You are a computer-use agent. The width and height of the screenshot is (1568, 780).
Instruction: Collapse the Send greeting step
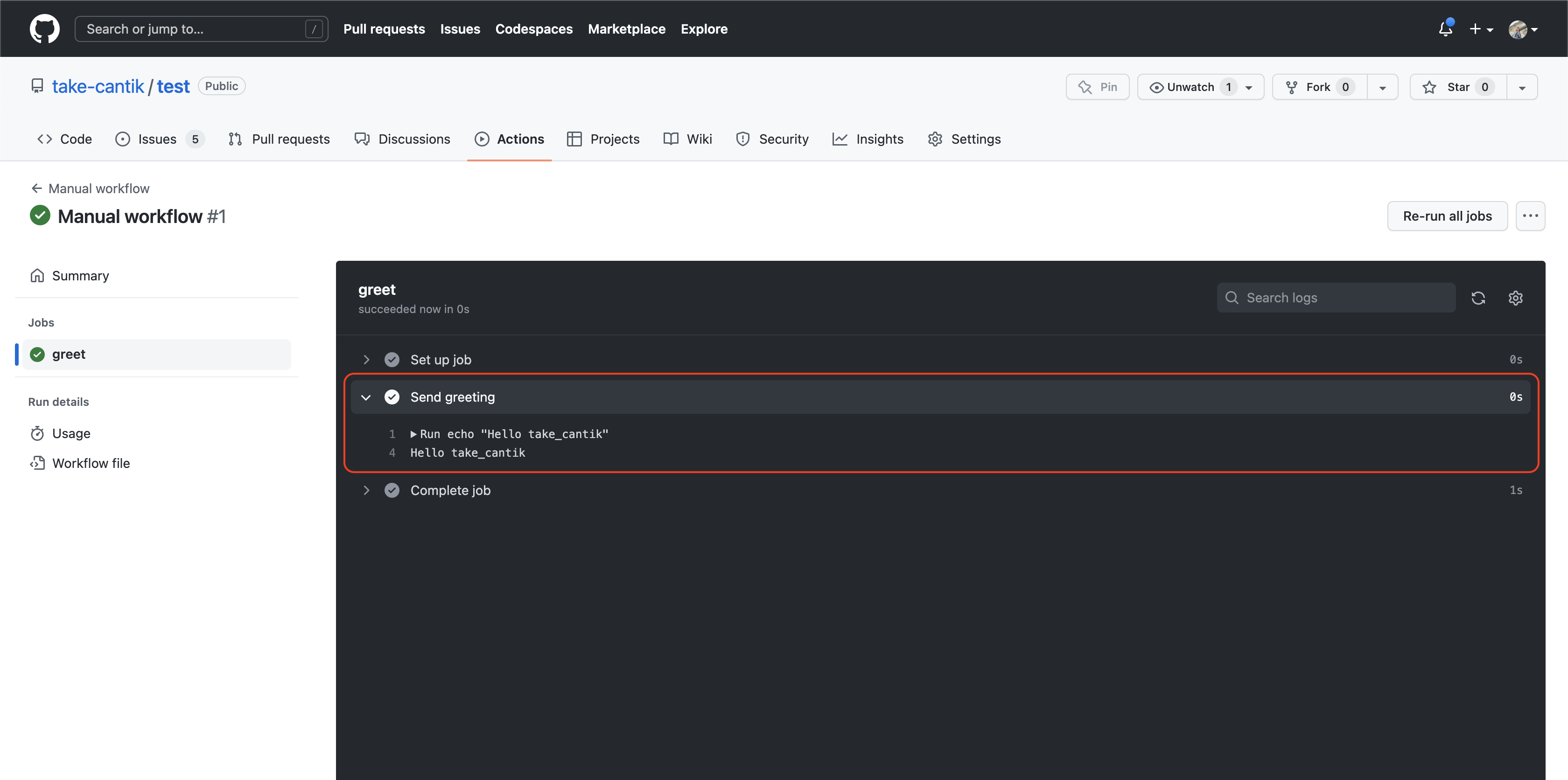pyautogui.click(x=366, y=397)
